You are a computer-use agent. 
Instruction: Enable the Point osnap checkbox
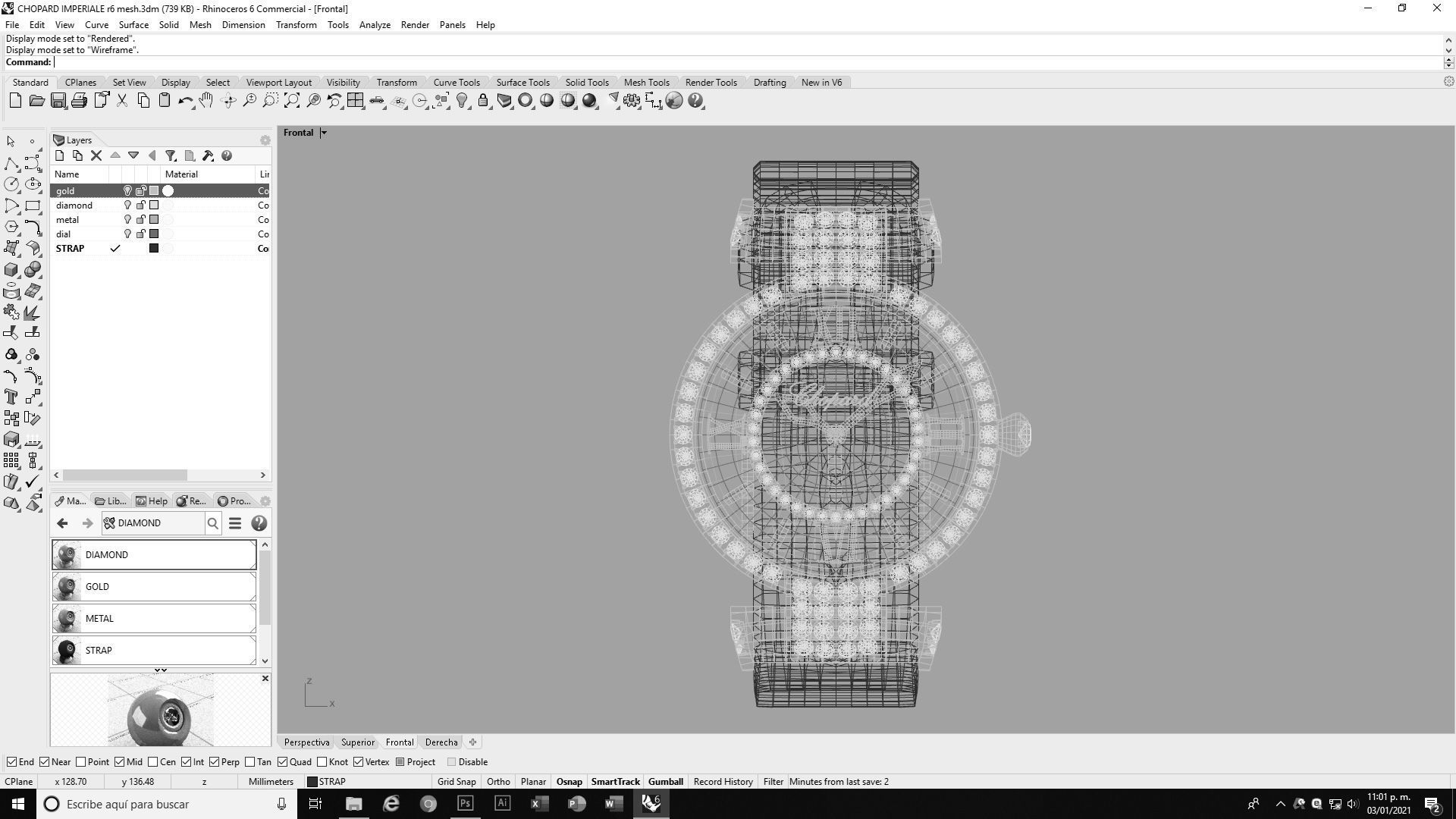pyautogui.click(x=80, y=762)
